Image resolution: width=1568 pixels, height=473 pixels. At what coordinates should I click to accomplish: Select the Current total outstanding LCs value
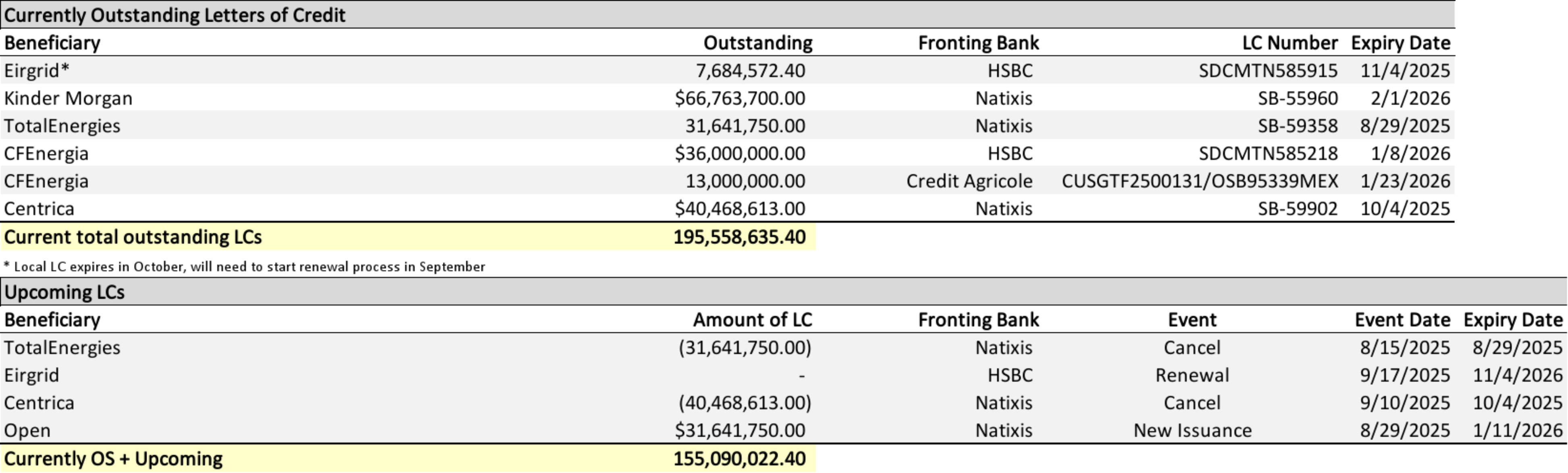(739, 237)
